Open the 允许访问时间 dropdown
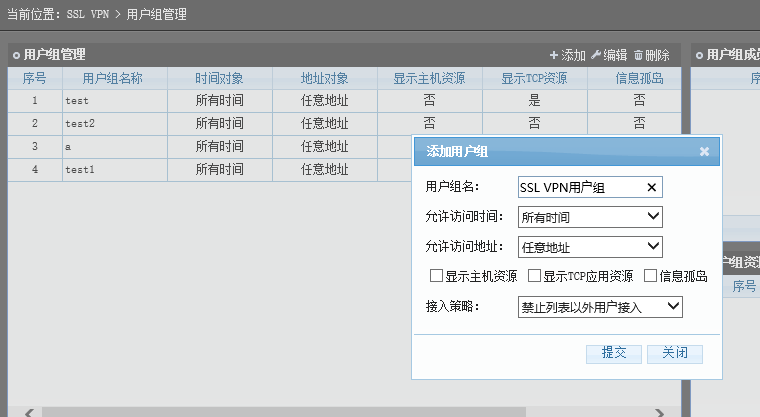This screenshot has width=760, height=417. coord(653,216)
